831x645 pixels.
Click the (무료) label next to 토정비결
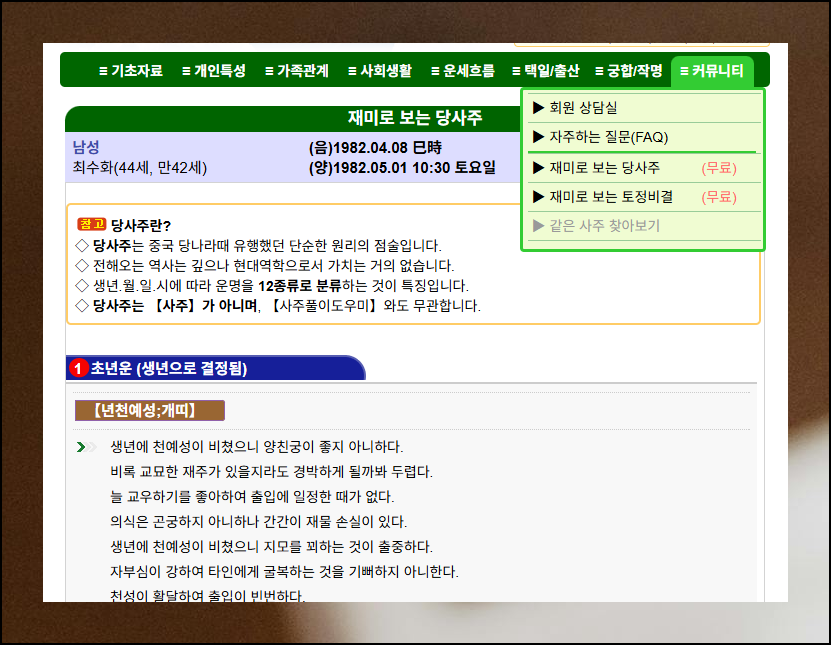pos(719,197)
